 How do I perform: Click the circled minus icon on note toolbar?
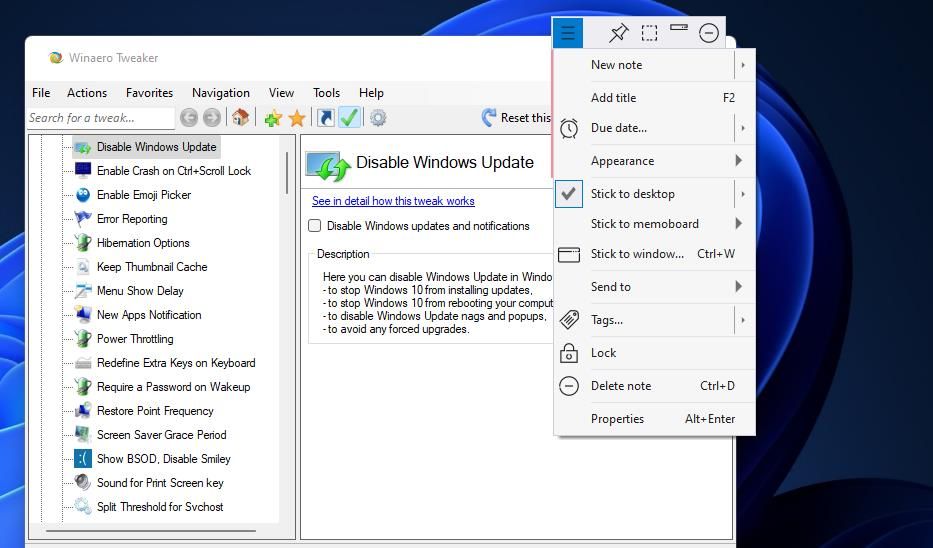click(x=709, y=33)
